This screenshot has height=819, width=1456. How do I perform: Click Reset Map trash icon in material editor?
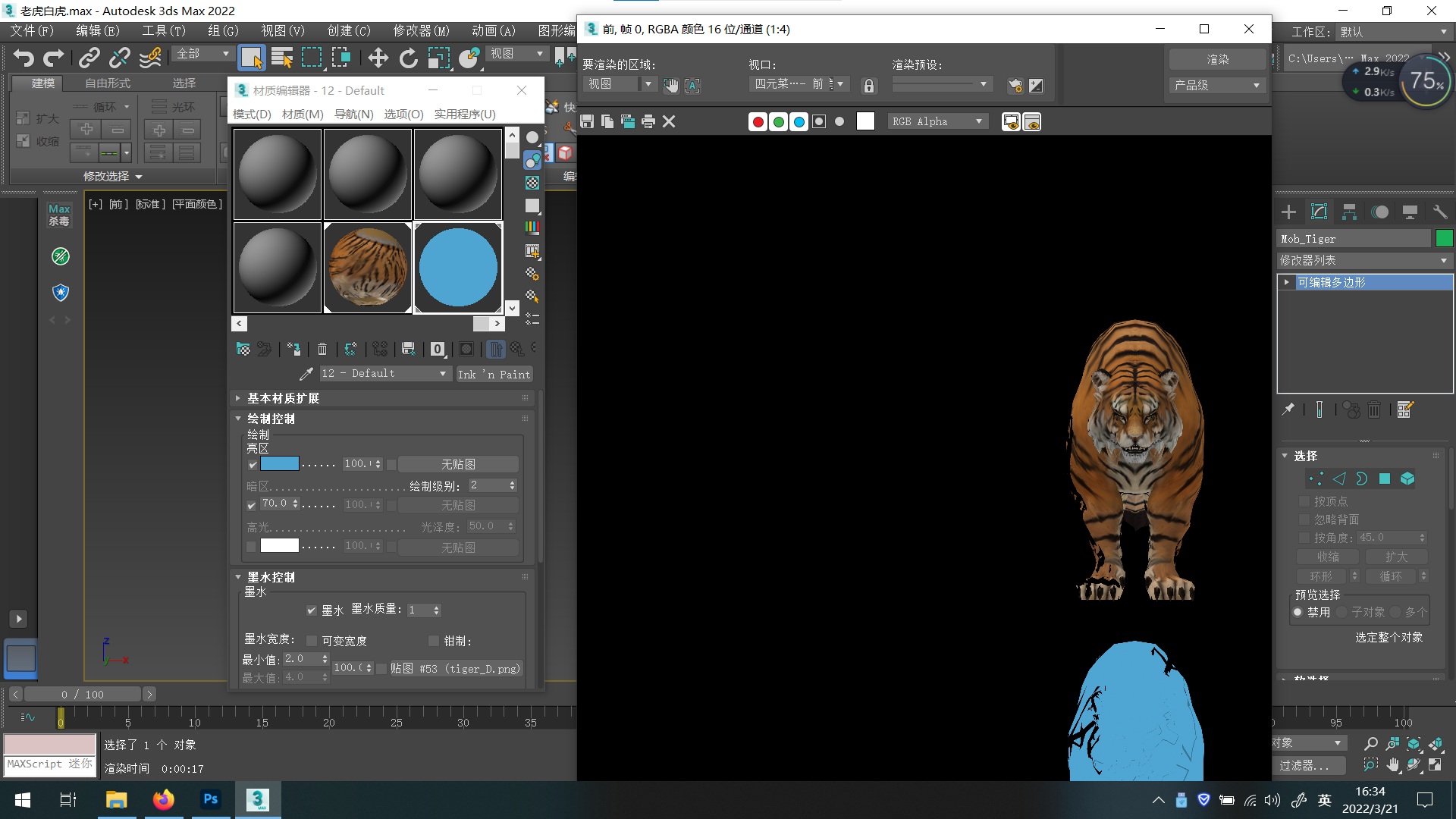(x=322, y=349)
